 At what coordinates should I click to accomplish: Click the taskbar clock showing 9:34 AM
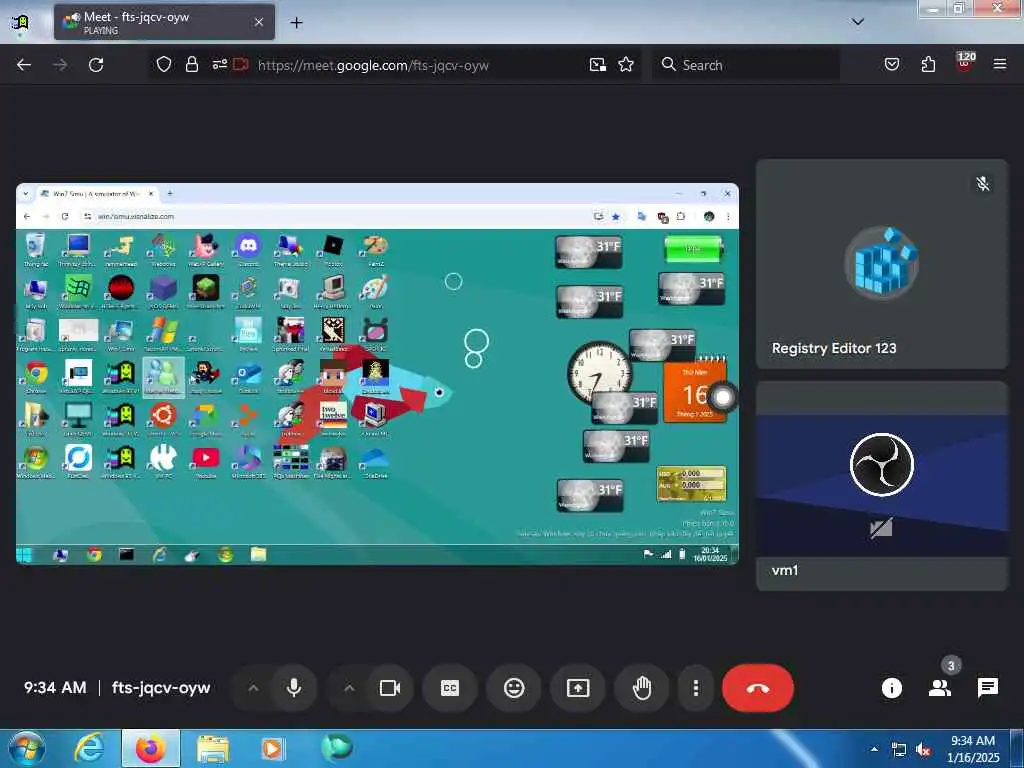pos(973,749)
